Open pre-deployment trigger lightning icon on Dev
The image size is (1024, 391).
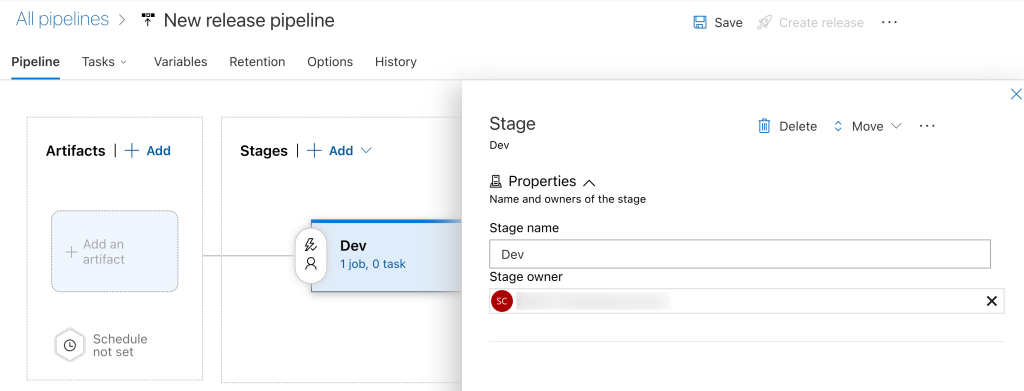[x=311, y=245]
